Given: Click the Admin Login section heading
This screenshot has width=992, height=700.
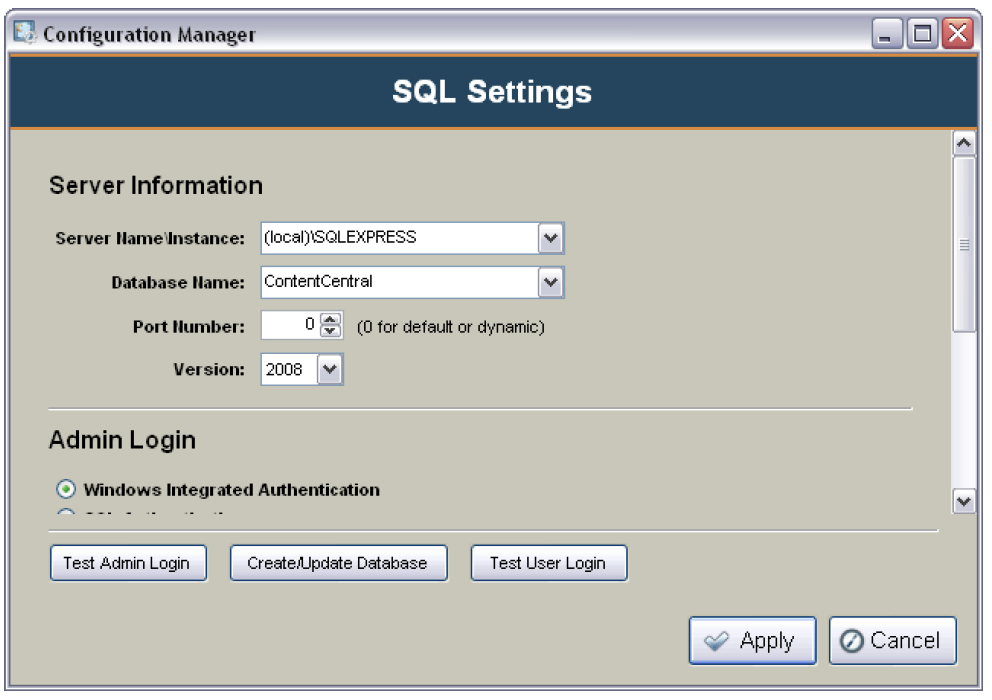Looking at the screenshot, I should (121, 440).
